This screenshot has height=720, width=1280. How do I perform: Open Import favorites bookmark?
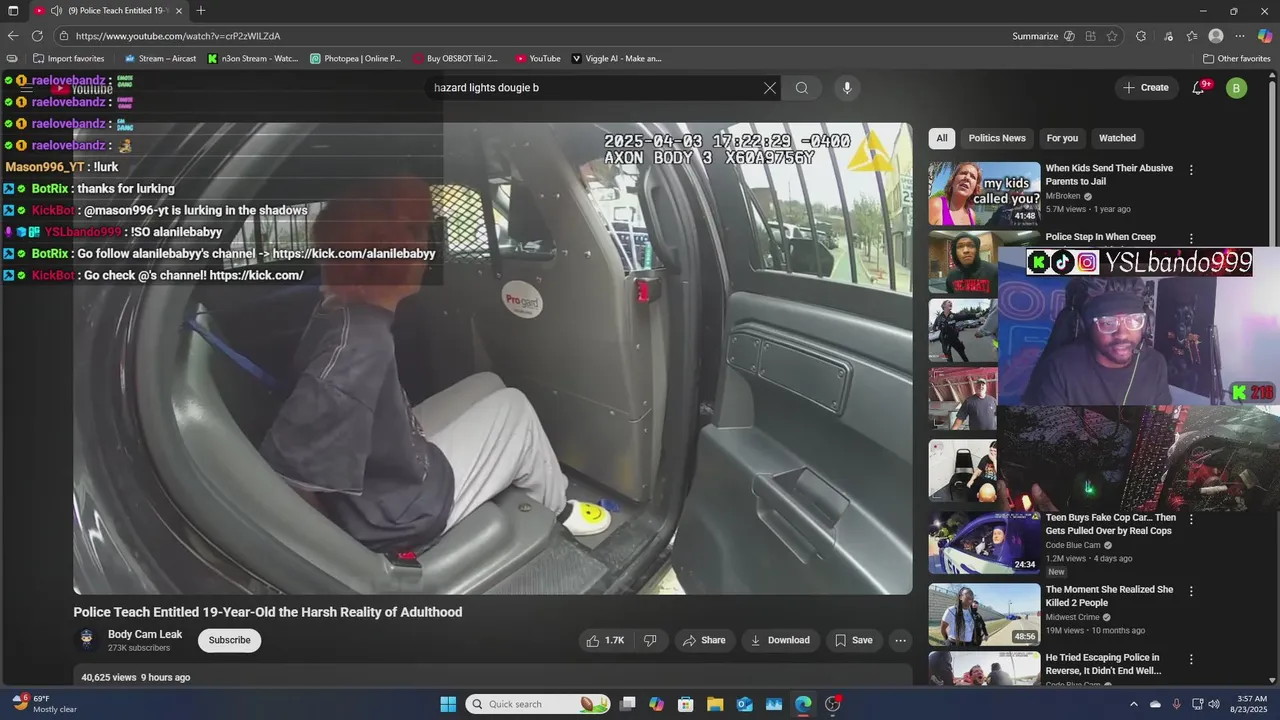point(69,59)
